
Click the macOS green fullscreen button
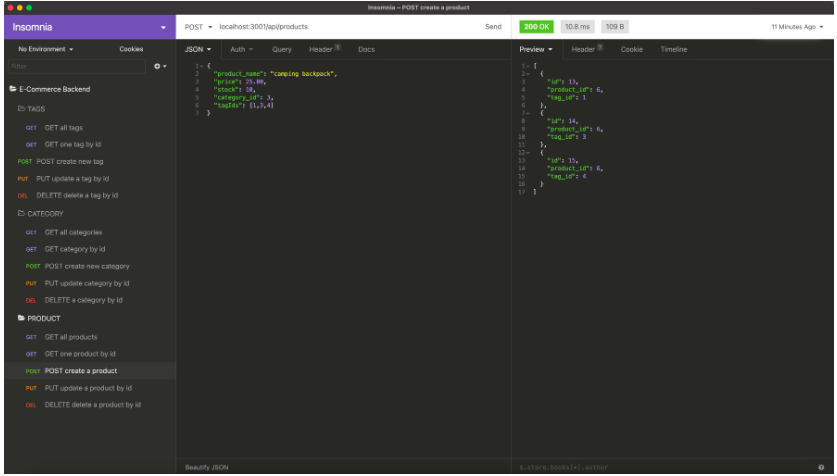(x=29, y=7)
